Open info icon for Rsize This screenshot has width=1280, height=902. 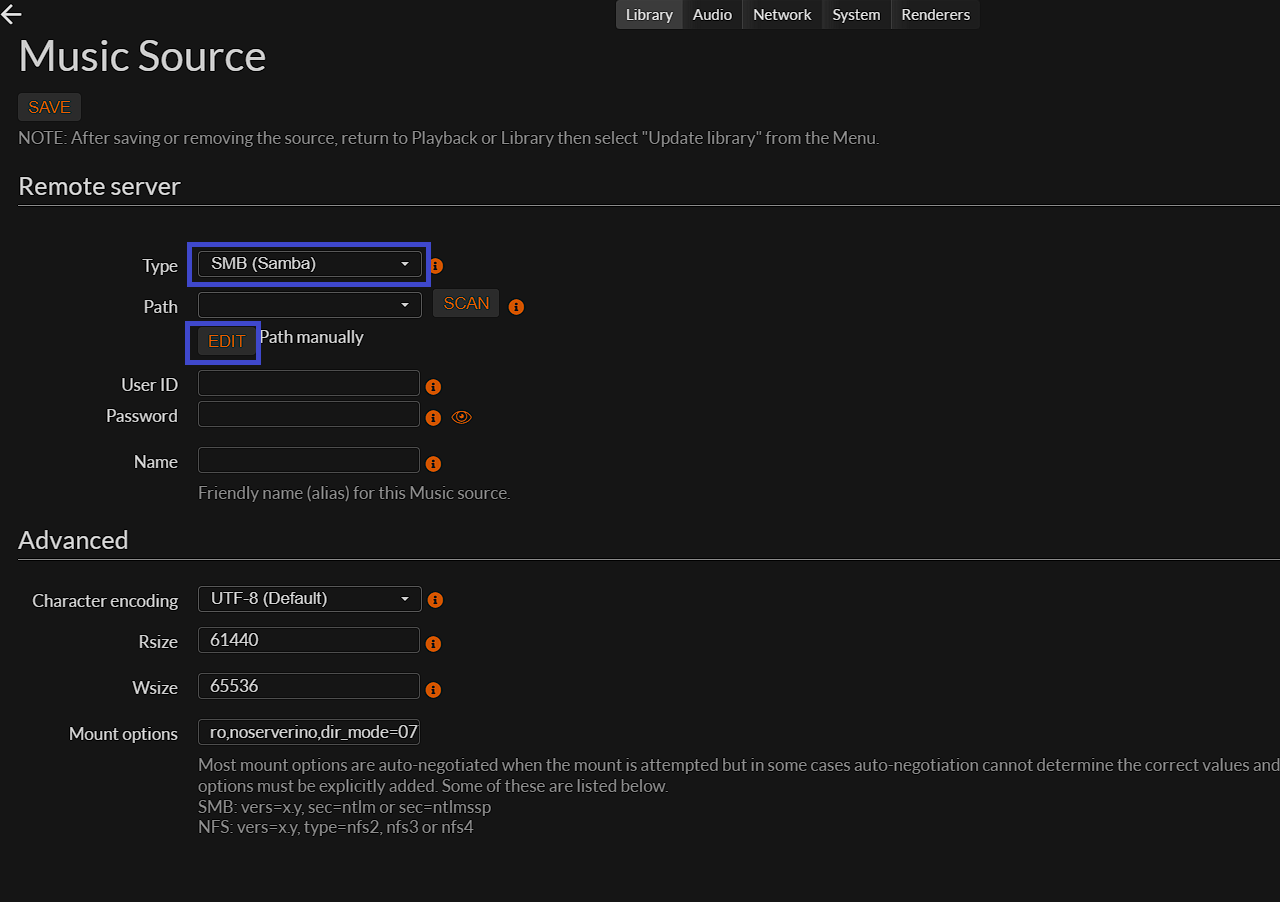pos(433,644)
